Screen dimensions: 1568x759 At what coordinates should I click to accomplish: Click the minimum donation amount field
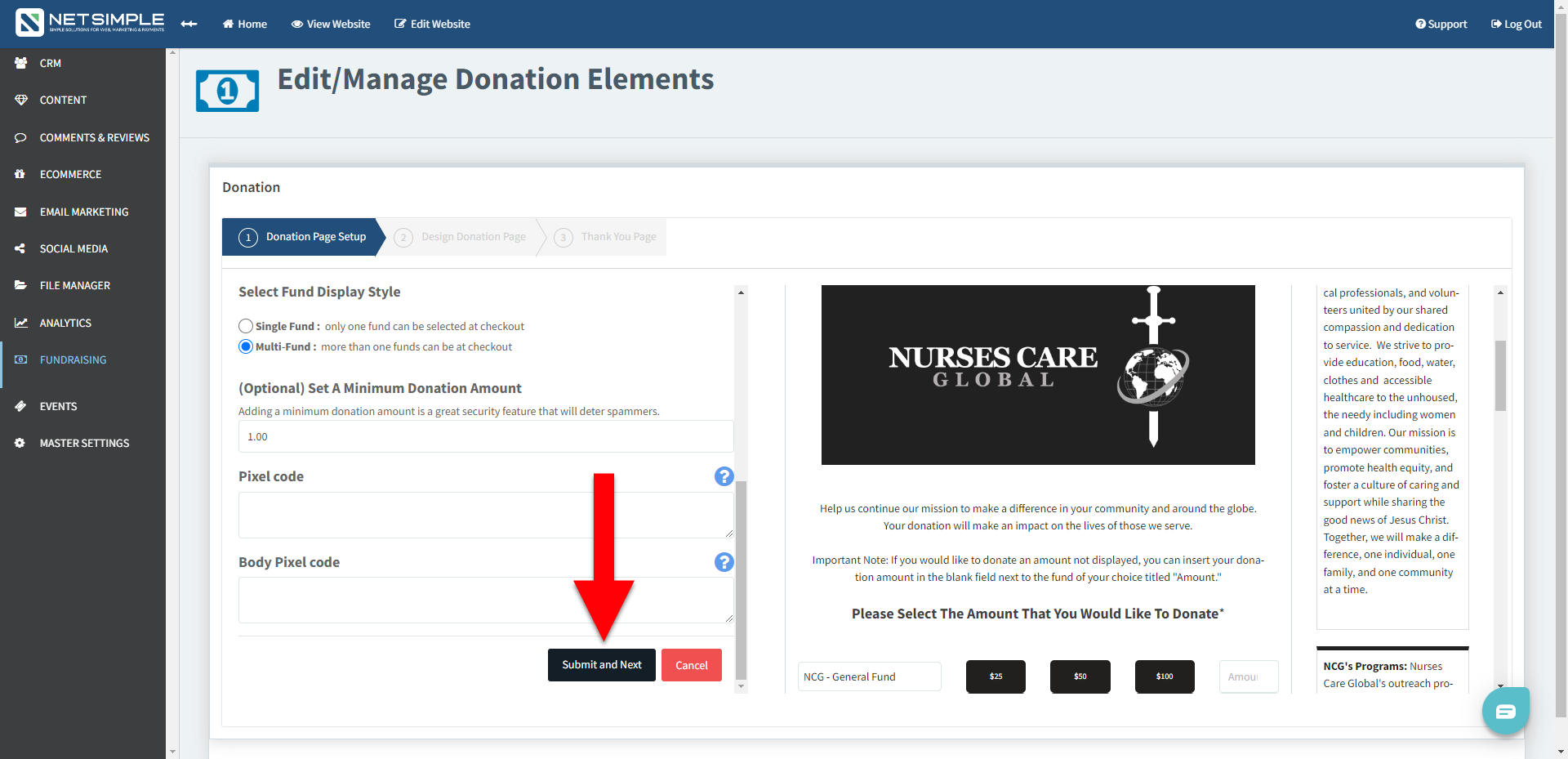coord(486,436)
